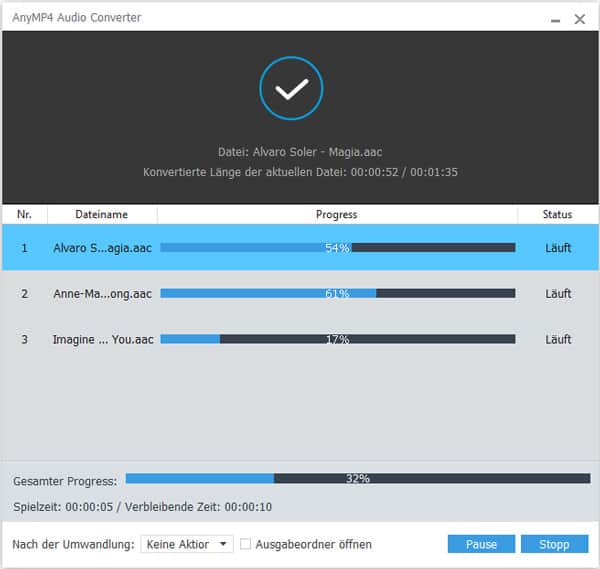Click the Läuft status of row 3
The image size is (600, 569).
tap(558, 339)
